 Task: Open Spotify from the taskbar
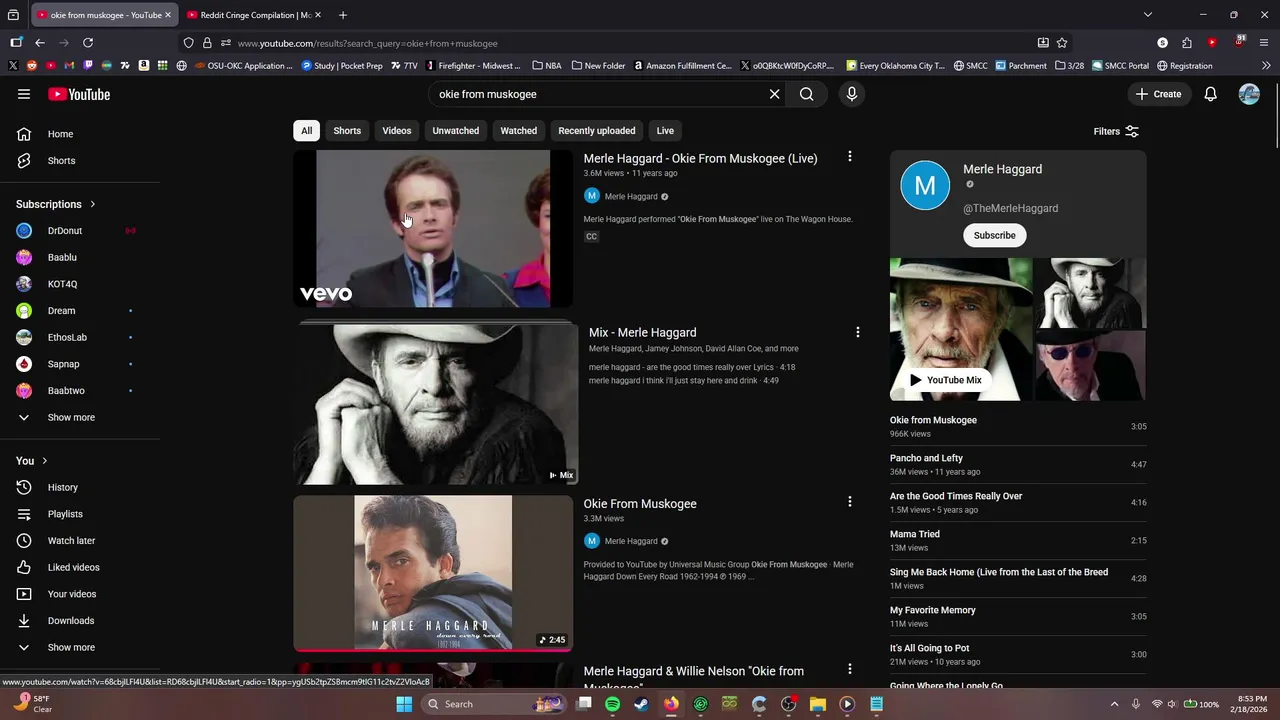(x=612, y=704)
